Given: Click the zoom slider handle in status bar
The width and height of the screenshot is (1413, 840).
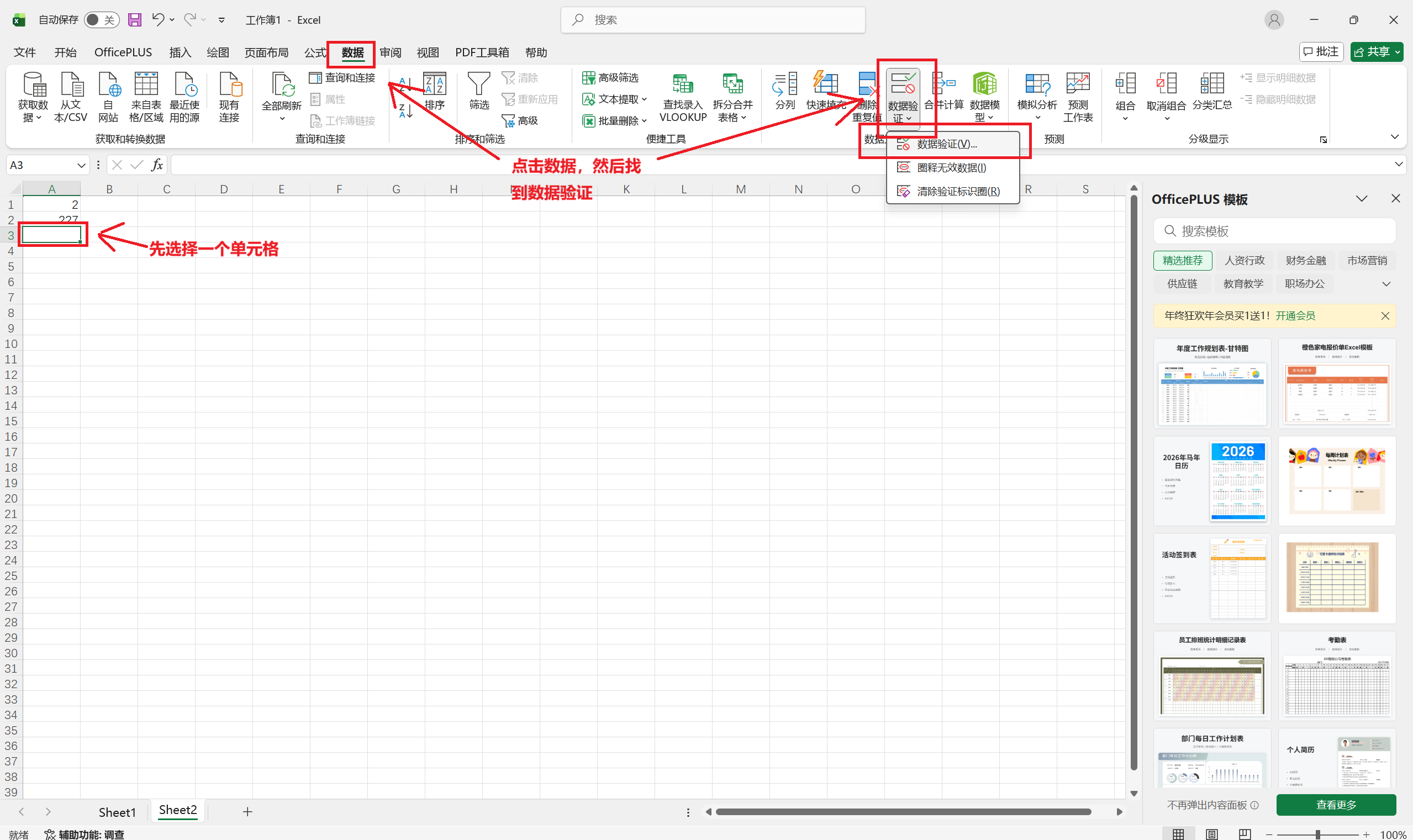Looking at the screenshot, I should (1317, 834).
